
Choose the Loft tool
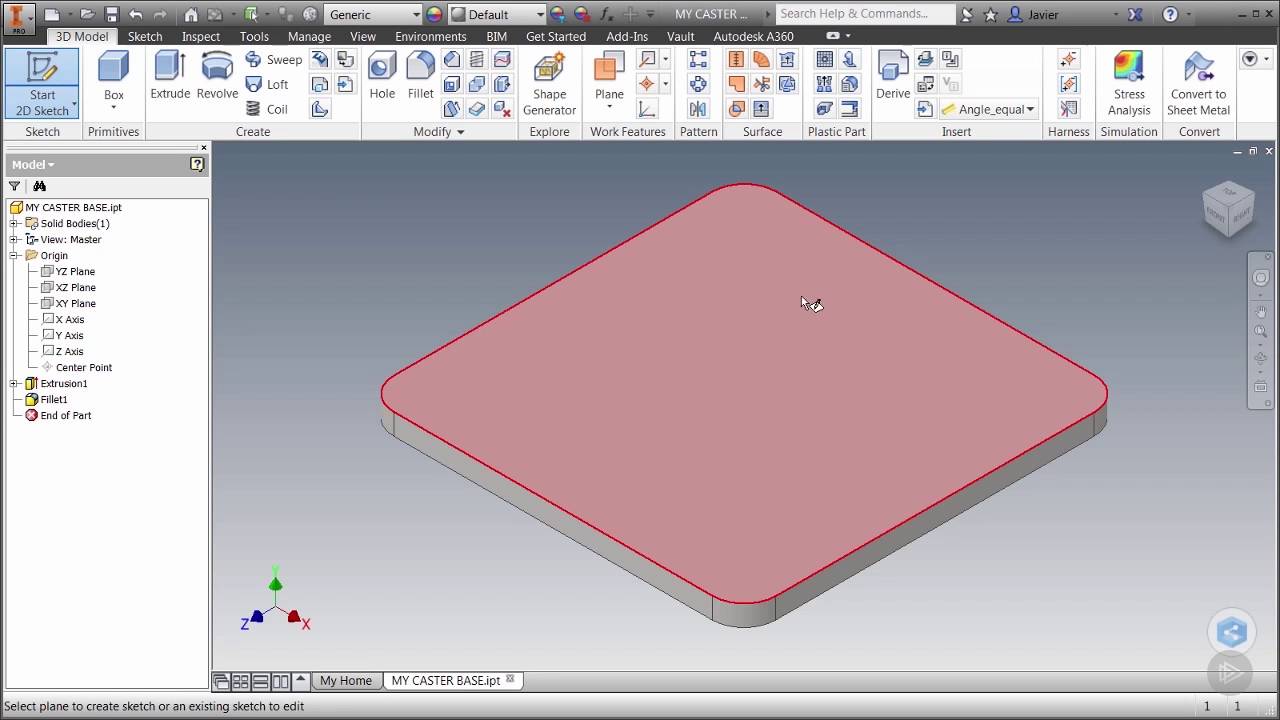[x=268, y=85]
